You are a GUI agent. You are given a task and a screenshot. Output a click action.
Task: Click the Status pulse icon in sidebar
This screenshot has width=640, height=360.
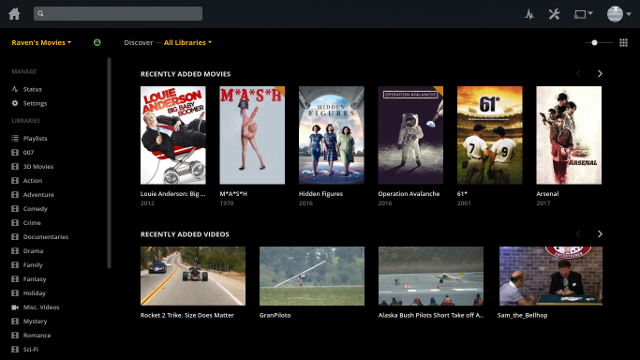tap(15, 89)
